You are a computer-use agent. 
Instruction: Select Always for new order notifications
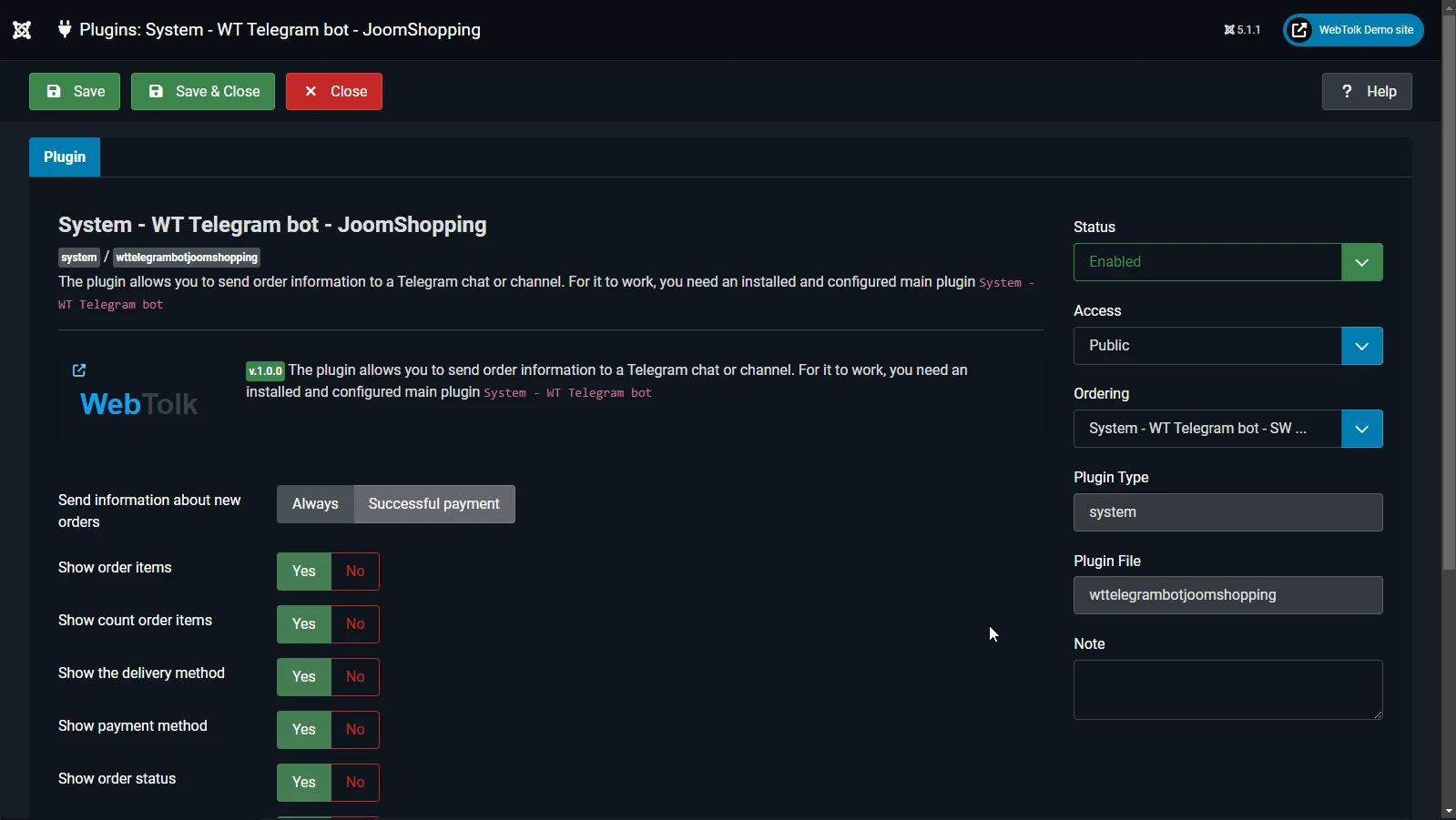(315, 504)
